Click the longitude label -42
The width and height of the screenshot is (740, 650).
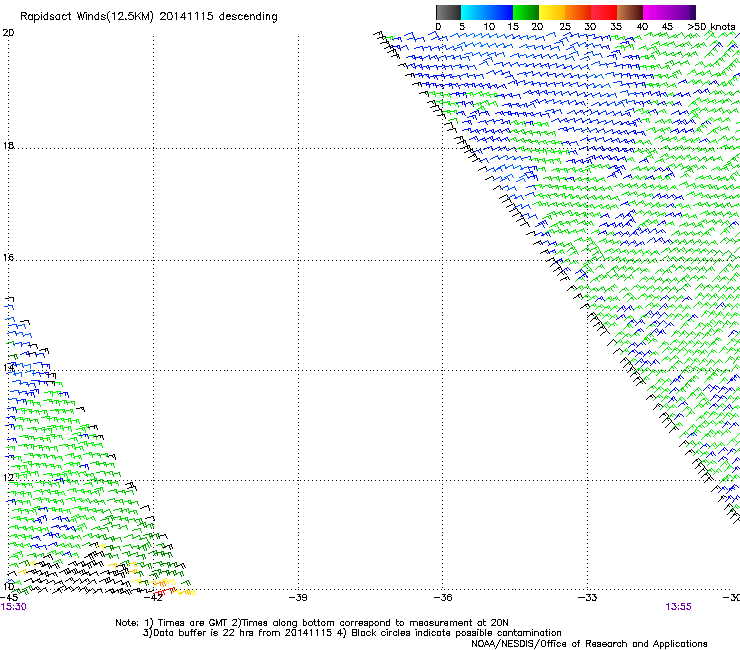coord(153,597)
